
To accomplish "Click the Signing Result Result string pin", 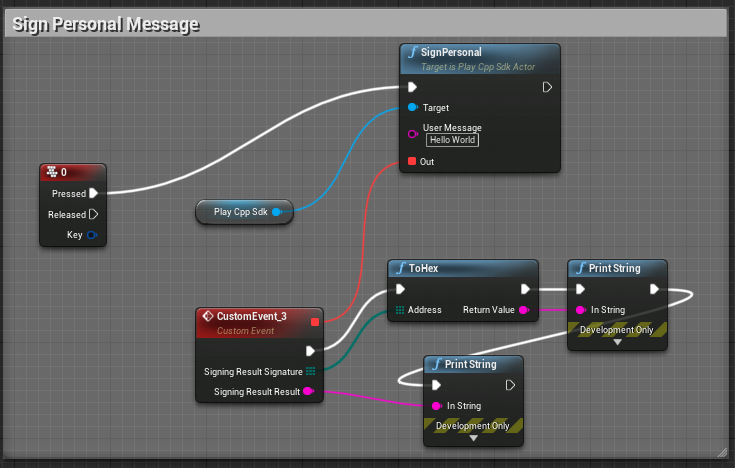I will point(310,391).
